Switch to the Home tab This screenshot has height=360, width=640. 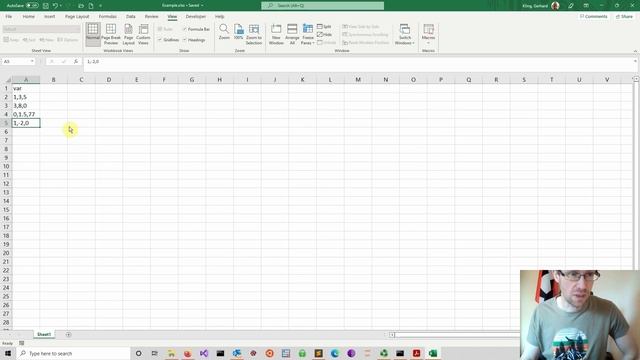[29, 17]
